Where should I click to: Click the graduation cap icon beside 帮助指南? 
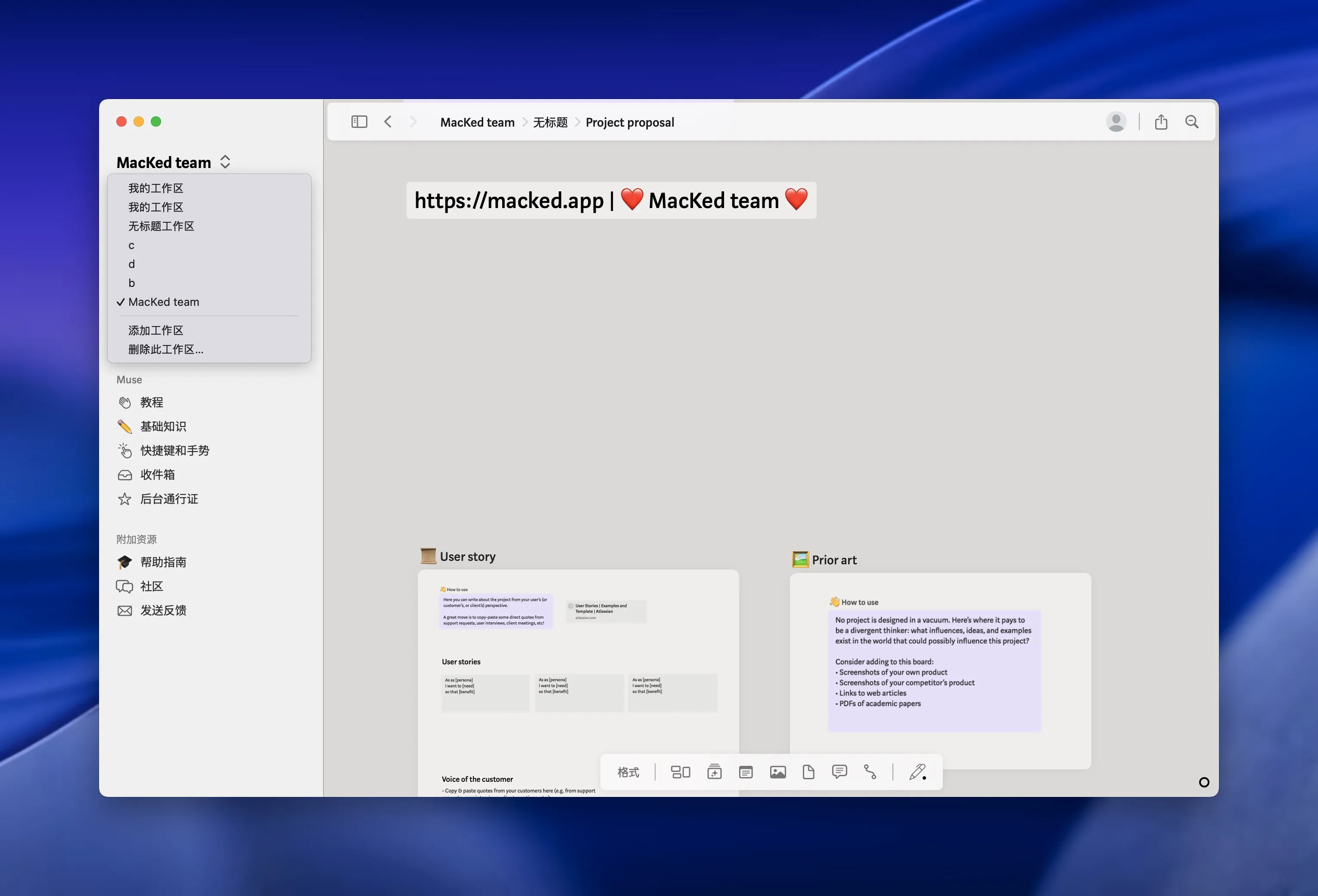[x=125, y=562]
